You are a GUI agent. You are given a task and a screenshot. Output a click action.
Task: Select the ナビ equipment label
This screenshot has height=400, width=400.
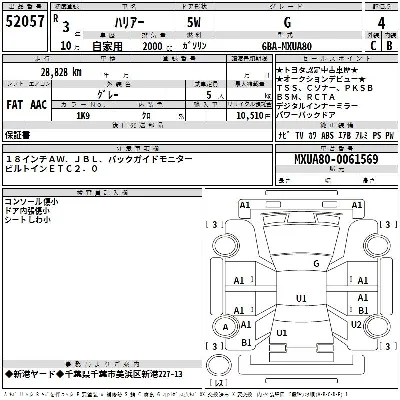[284, 135]
